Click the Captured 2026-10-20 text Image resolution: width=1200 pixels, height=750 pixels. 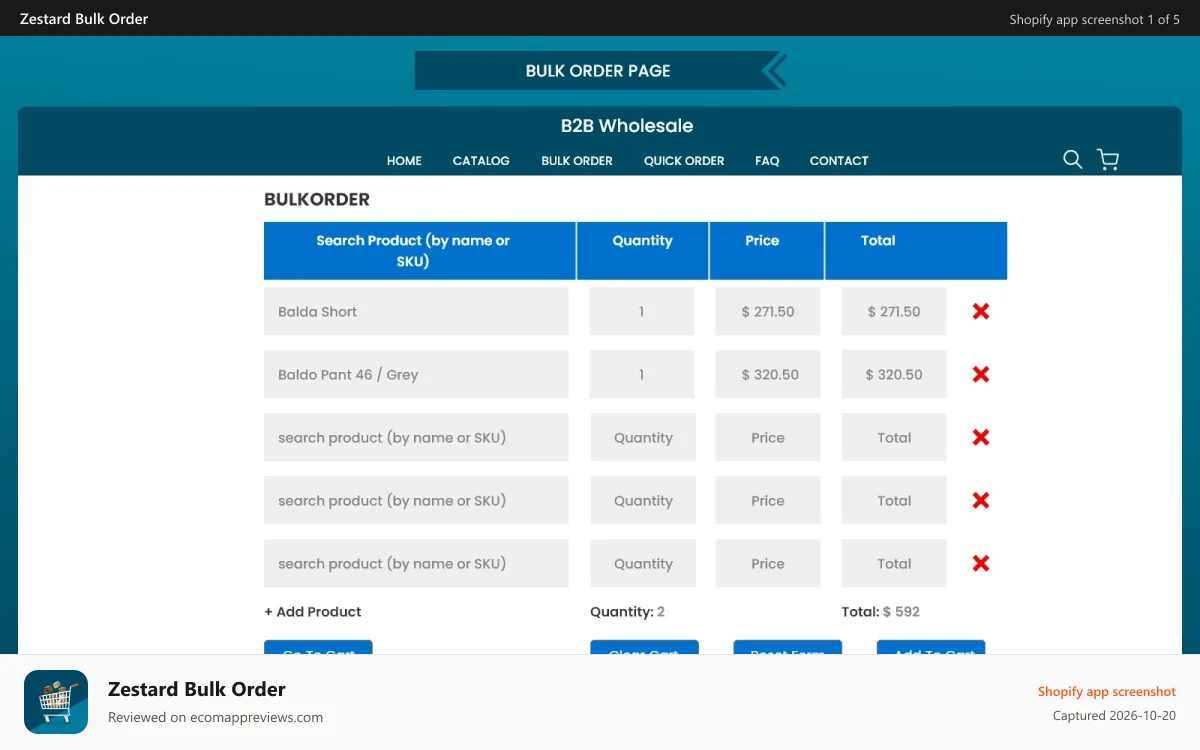pyautogui.click(x=1114, y=716)
